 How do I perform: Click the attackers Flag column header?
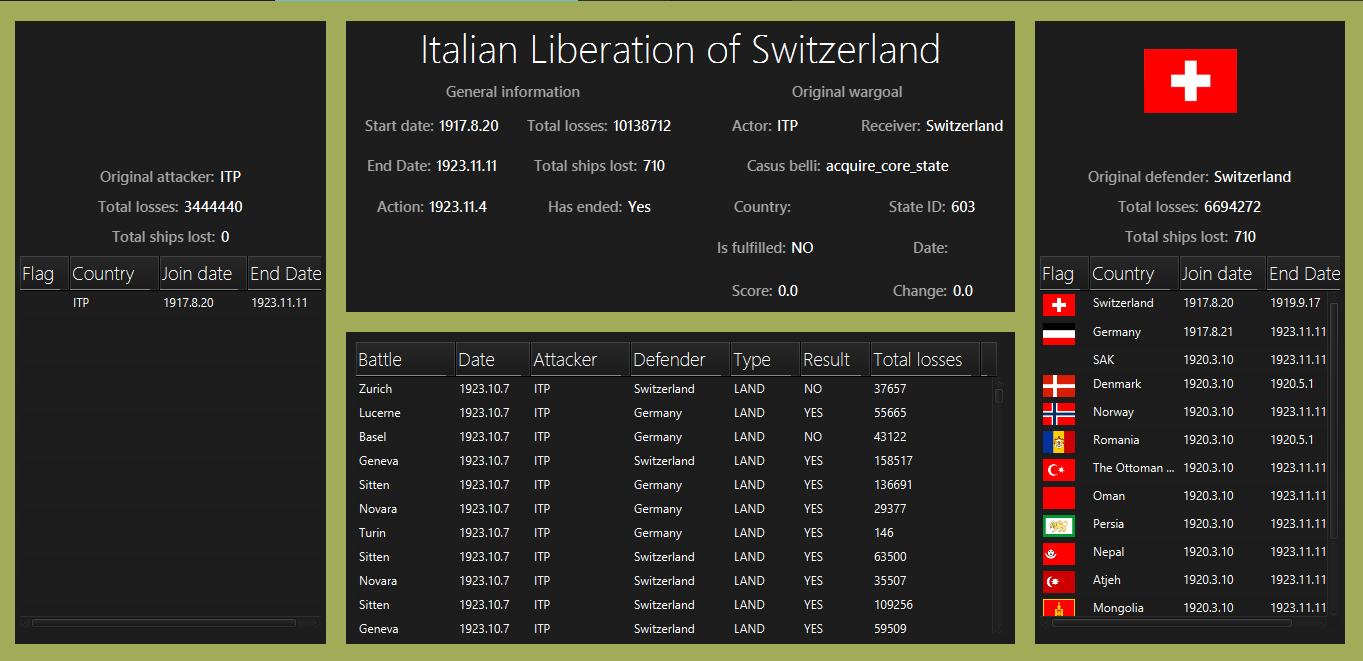pos(45,273)
